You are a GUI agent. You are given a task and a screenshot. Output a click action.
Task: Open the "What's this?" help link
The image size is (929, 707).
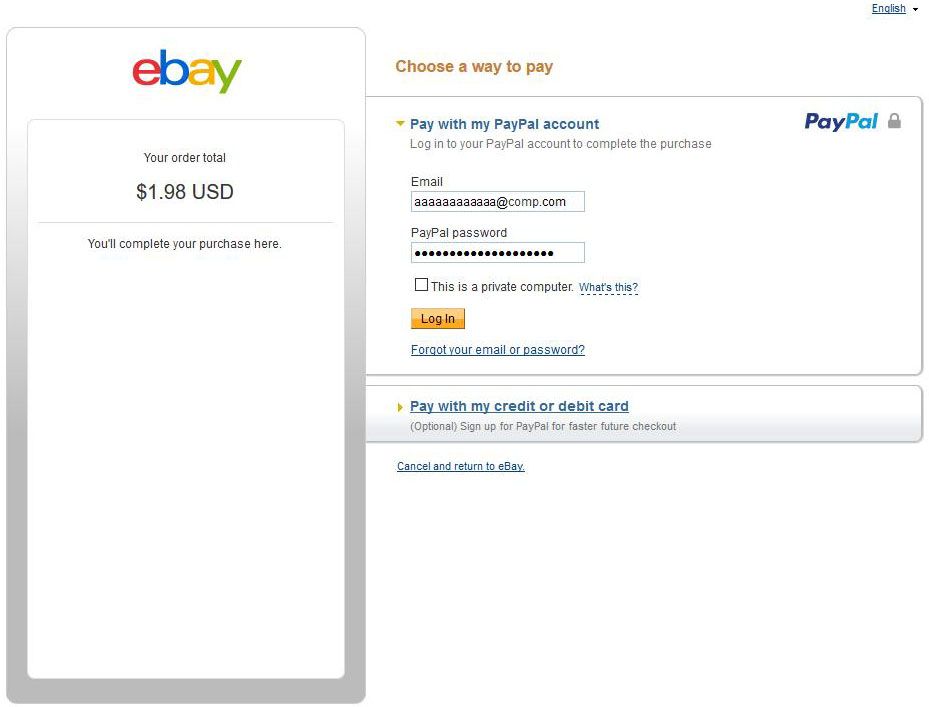tap(608, 288)
